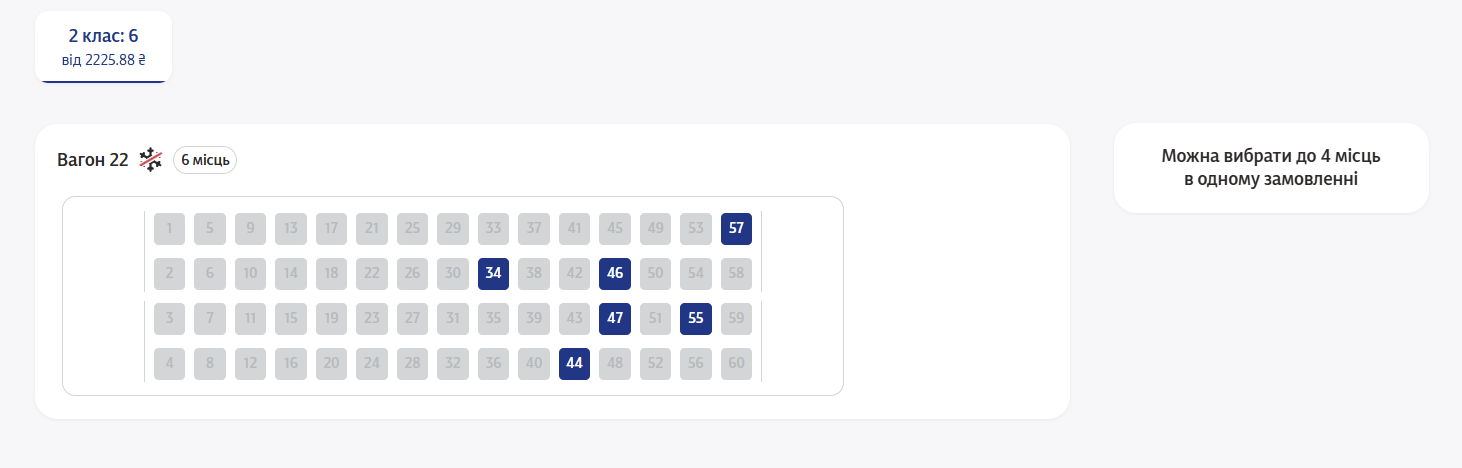Select available seat 57
The width and height of the screenshot is (1462, 468).
[736, 228]
